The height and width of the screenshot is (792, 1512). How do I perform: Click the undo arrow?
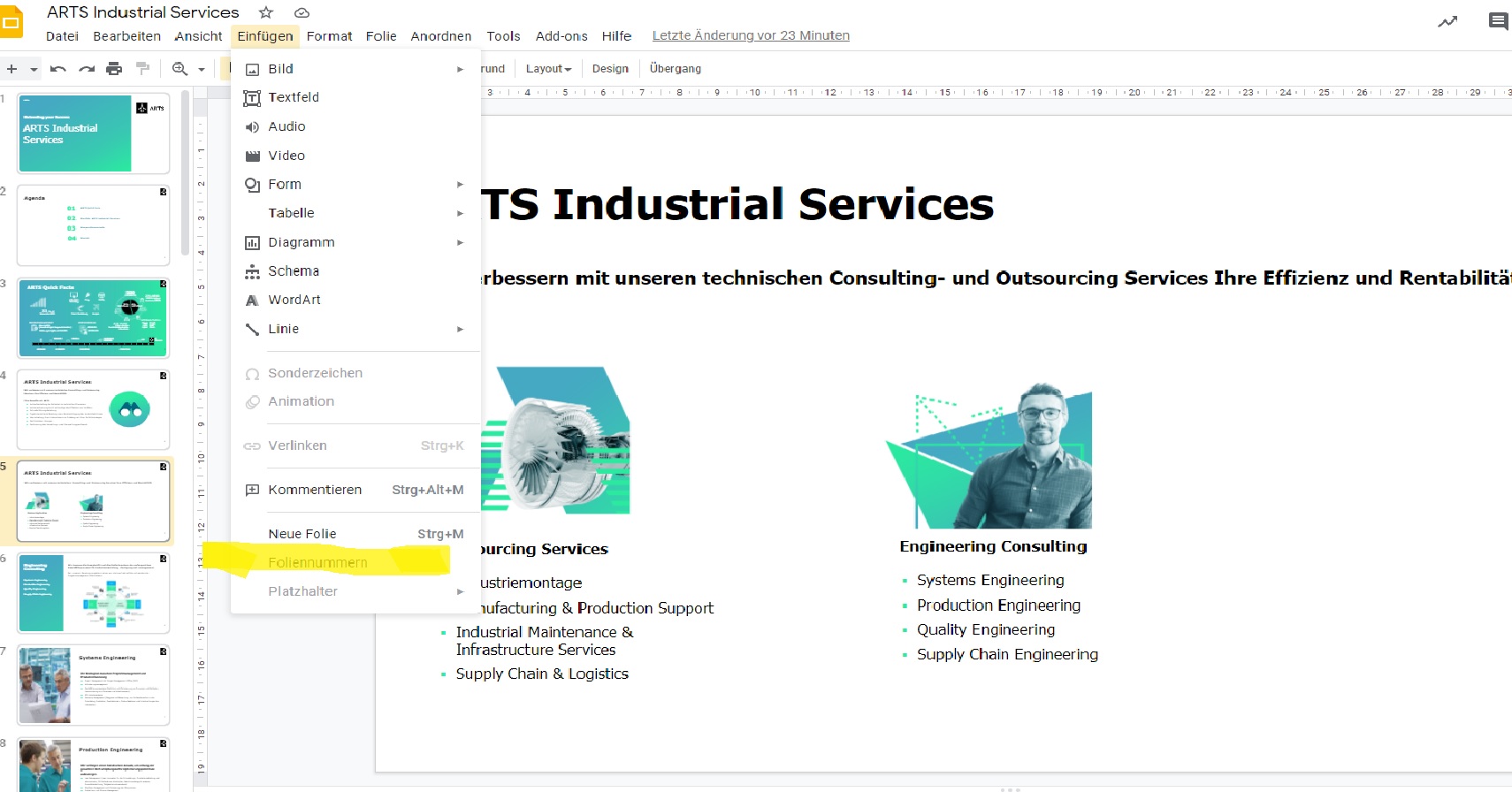(58, 69)
